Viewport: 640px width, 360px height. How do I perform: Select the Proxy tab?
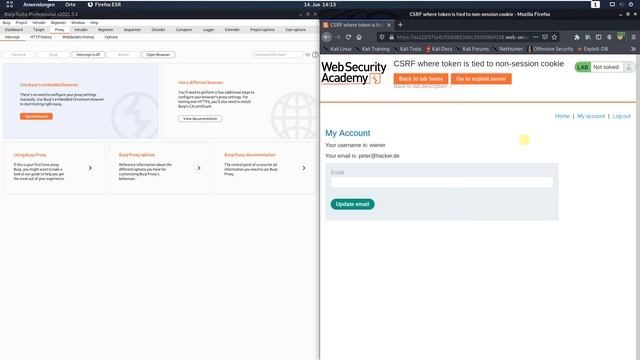(60, 30)
